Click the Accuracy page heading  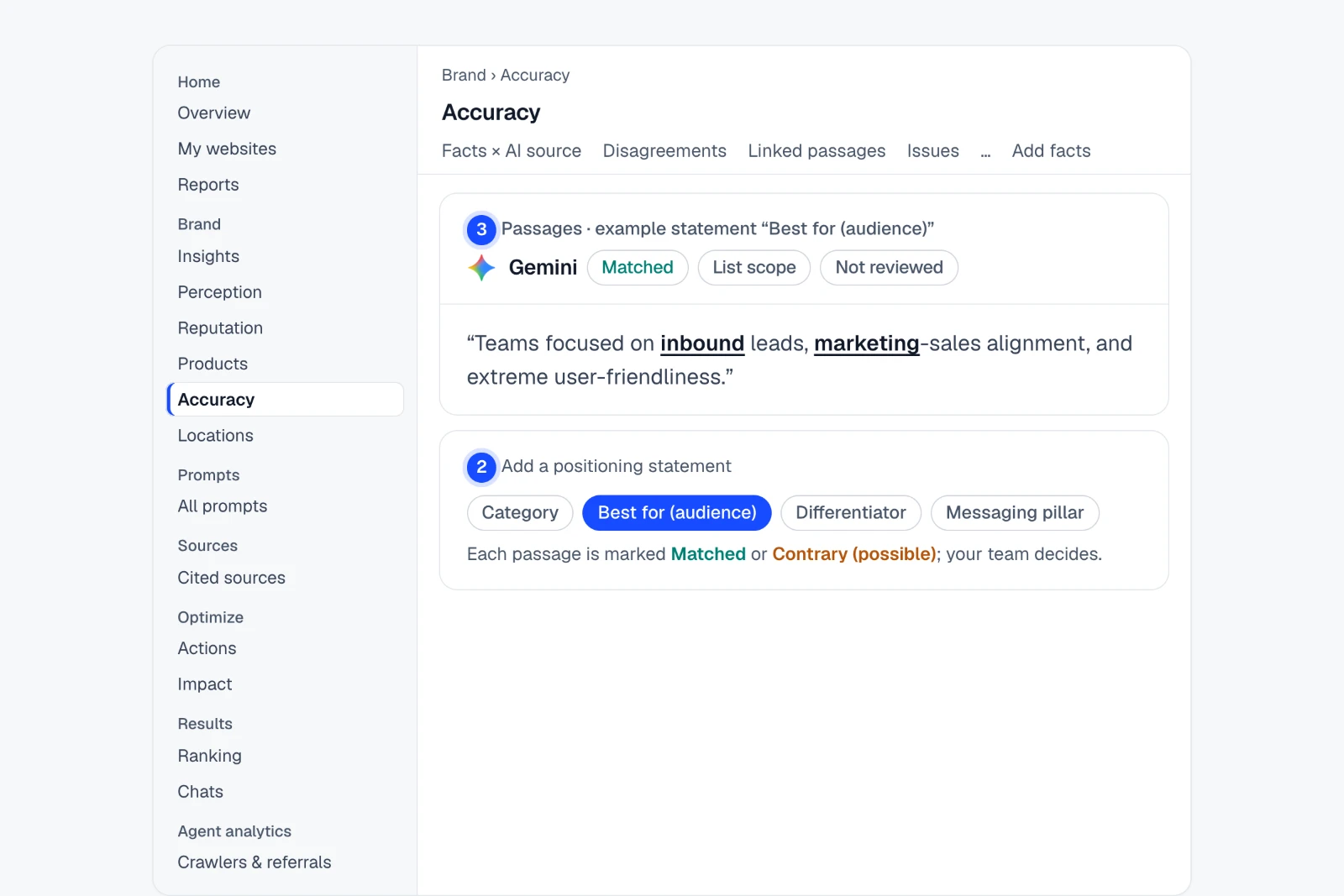pyautogui.click(x=491, y=113)
